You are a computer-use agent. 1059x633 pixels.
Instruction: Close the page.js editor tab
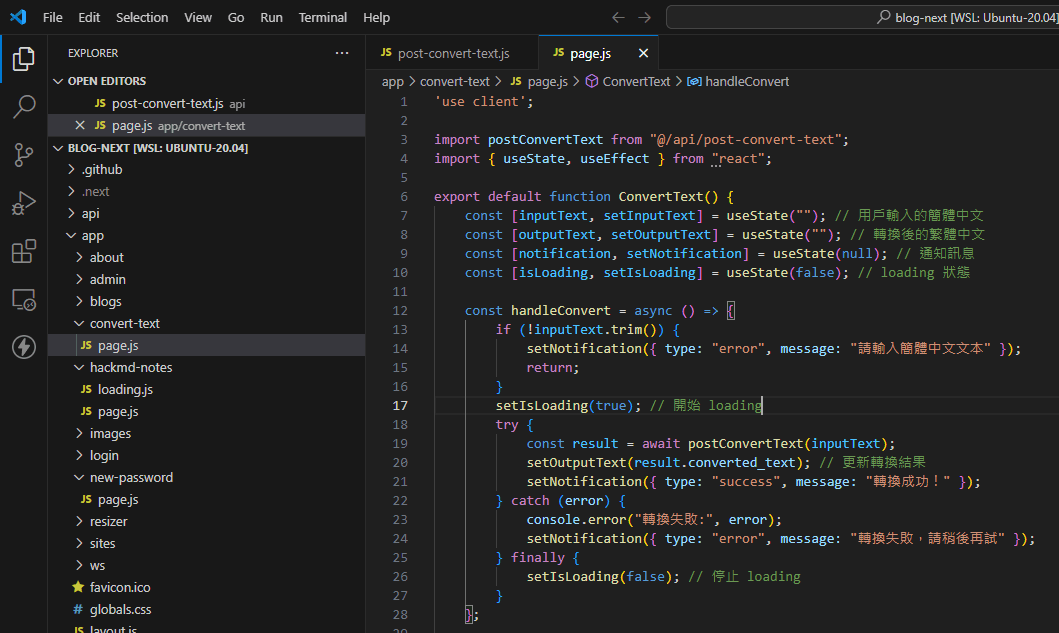[x=643, y=53]
